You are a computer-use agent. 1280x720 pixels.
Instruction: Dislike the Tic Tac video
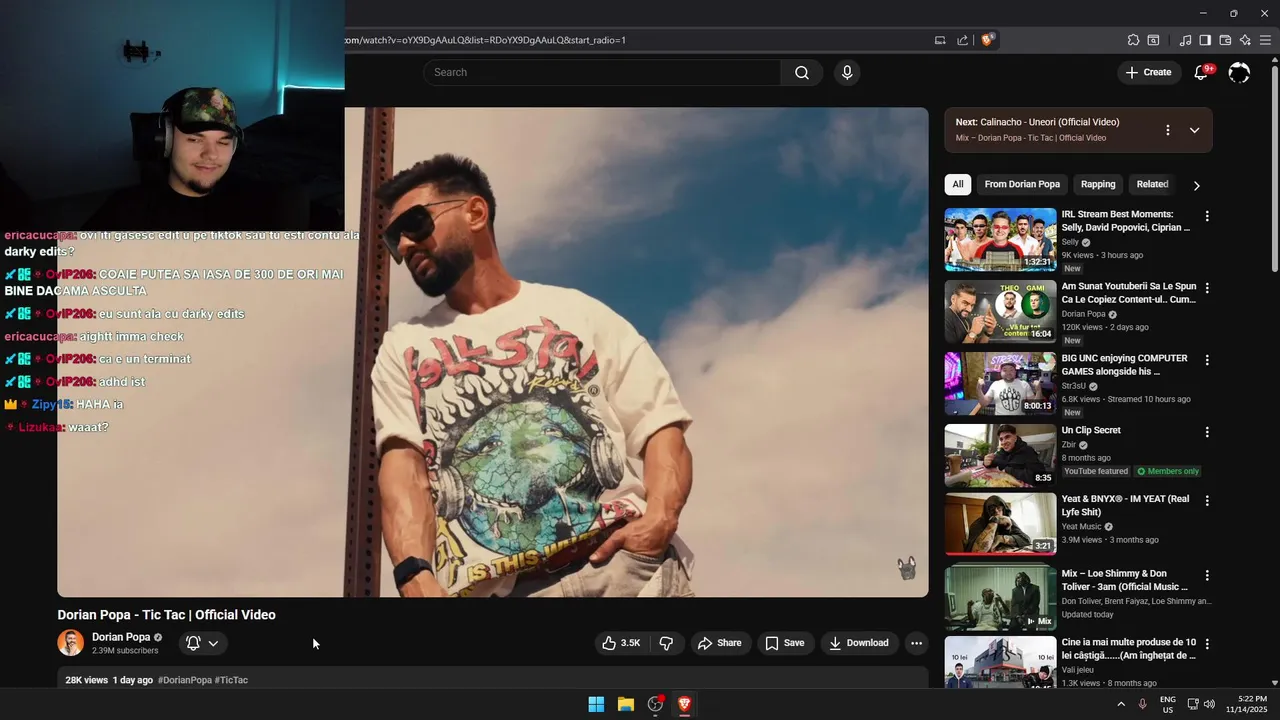[x=666, y=643]
